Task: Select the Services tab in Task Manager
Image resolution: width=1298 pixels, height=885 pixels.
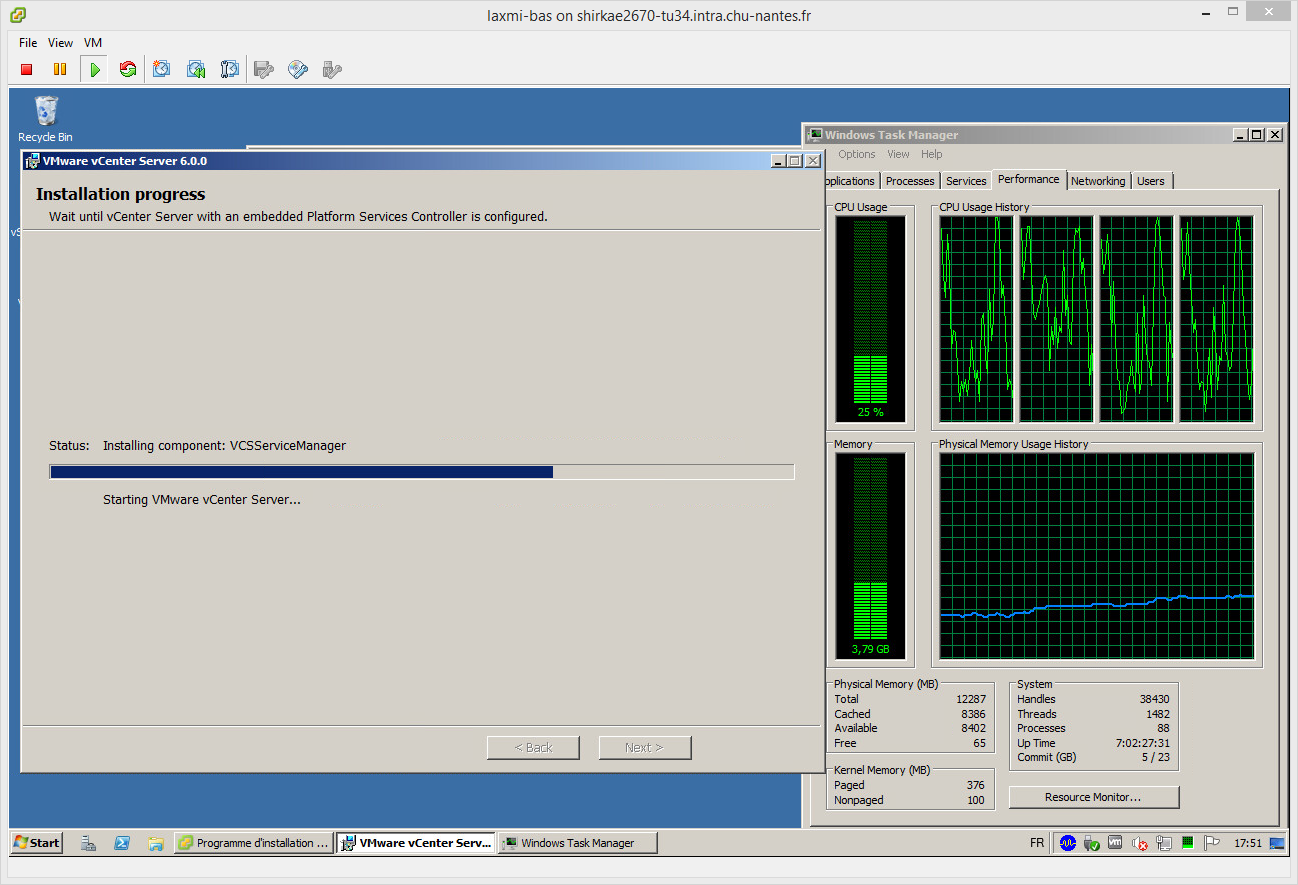Action: [x=965, y=181]
